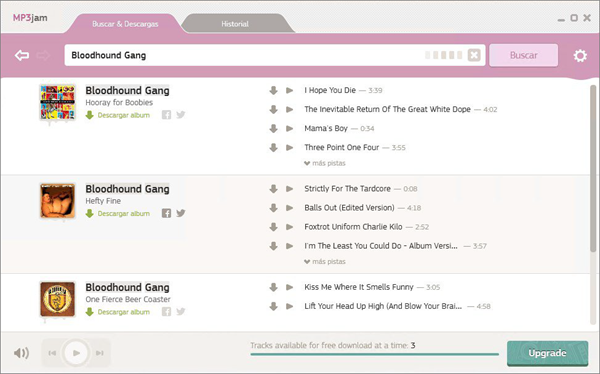Play Balls Out (Edited Version)

[x=290, y=208]
